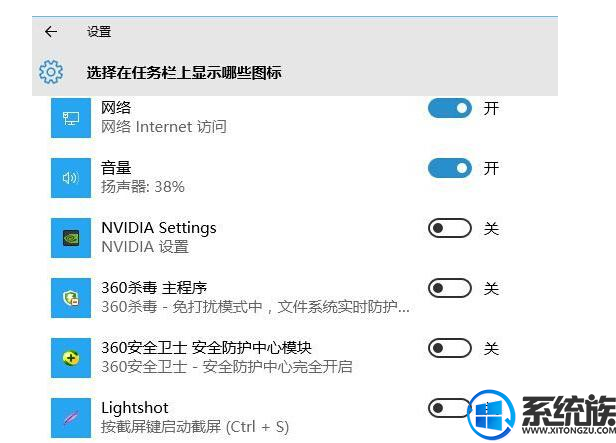The height and width of the screenshot is (443, 616).
Task: Switch on the Lightshot toggle
Action: tap(449, 408)
